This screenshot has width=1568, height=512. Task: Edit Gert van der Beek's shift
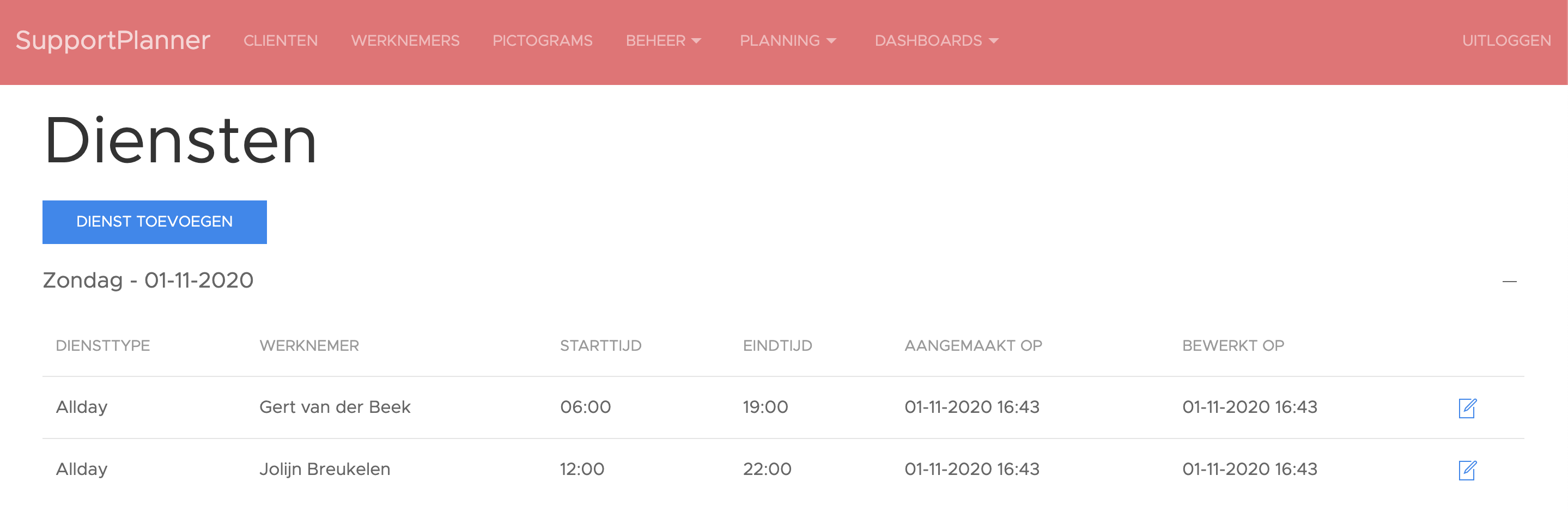tap(1467, 408)
